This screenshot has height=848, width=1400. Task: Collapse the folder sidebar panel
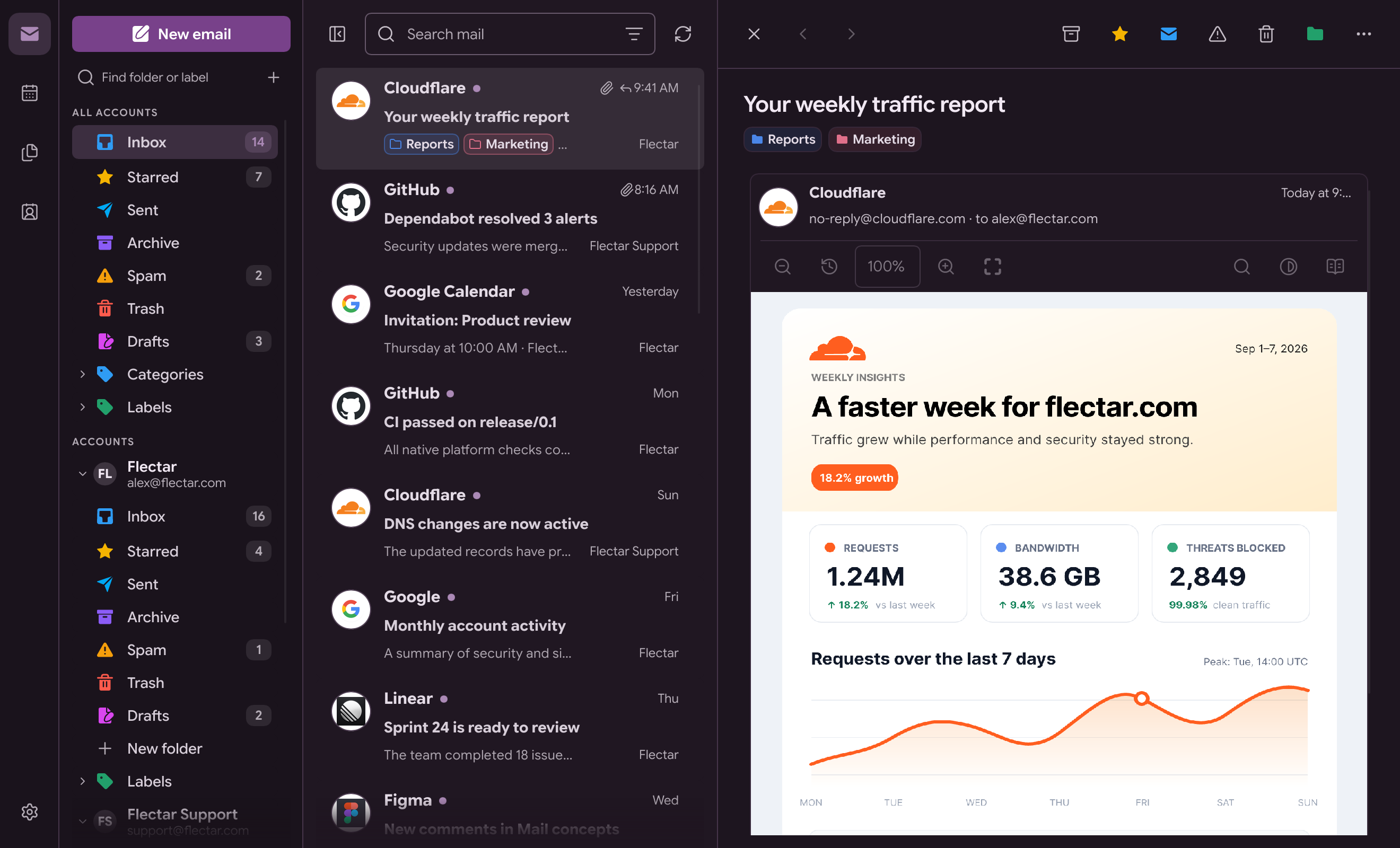tap(337, 34)
